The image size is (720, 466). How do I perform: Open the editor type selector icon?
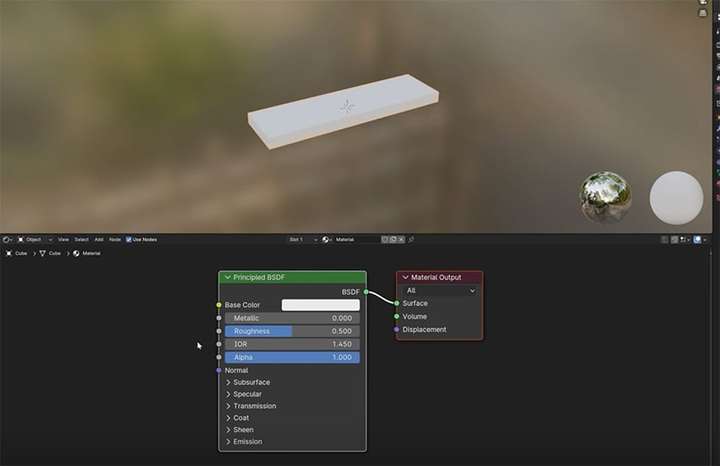[6, 240]
